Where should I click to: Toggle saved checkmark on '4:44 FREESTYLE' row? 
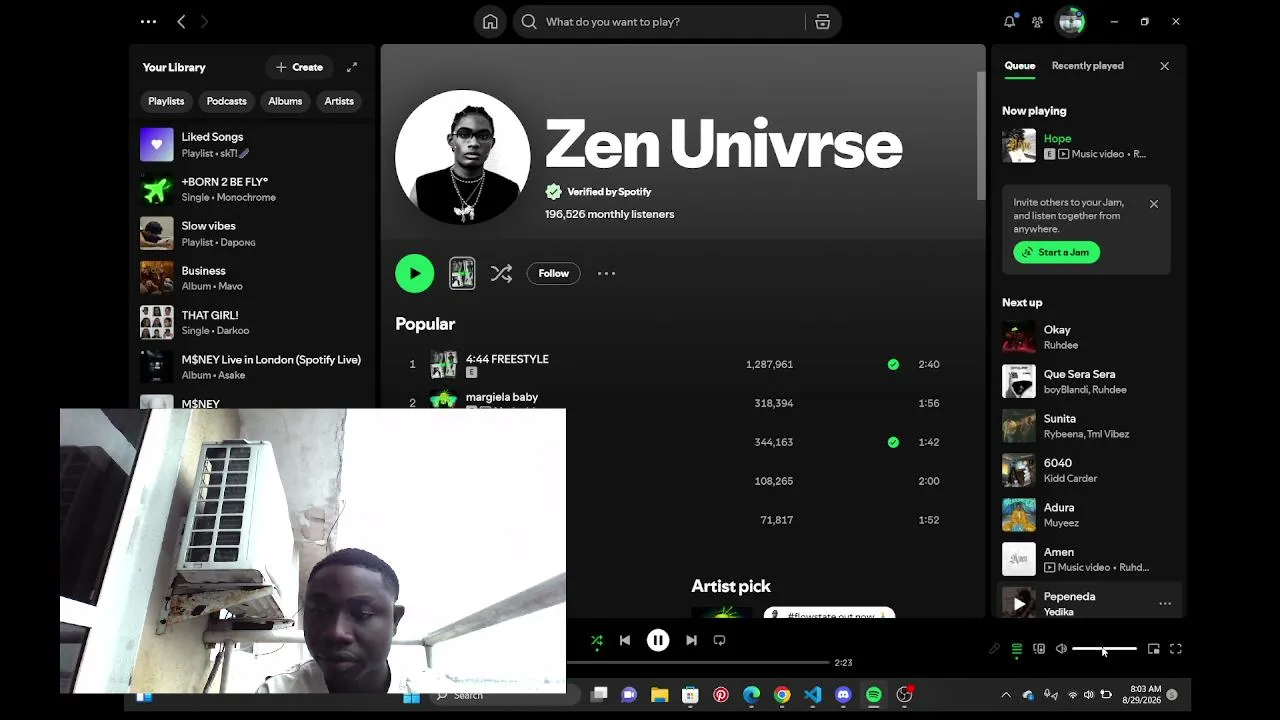893,364
